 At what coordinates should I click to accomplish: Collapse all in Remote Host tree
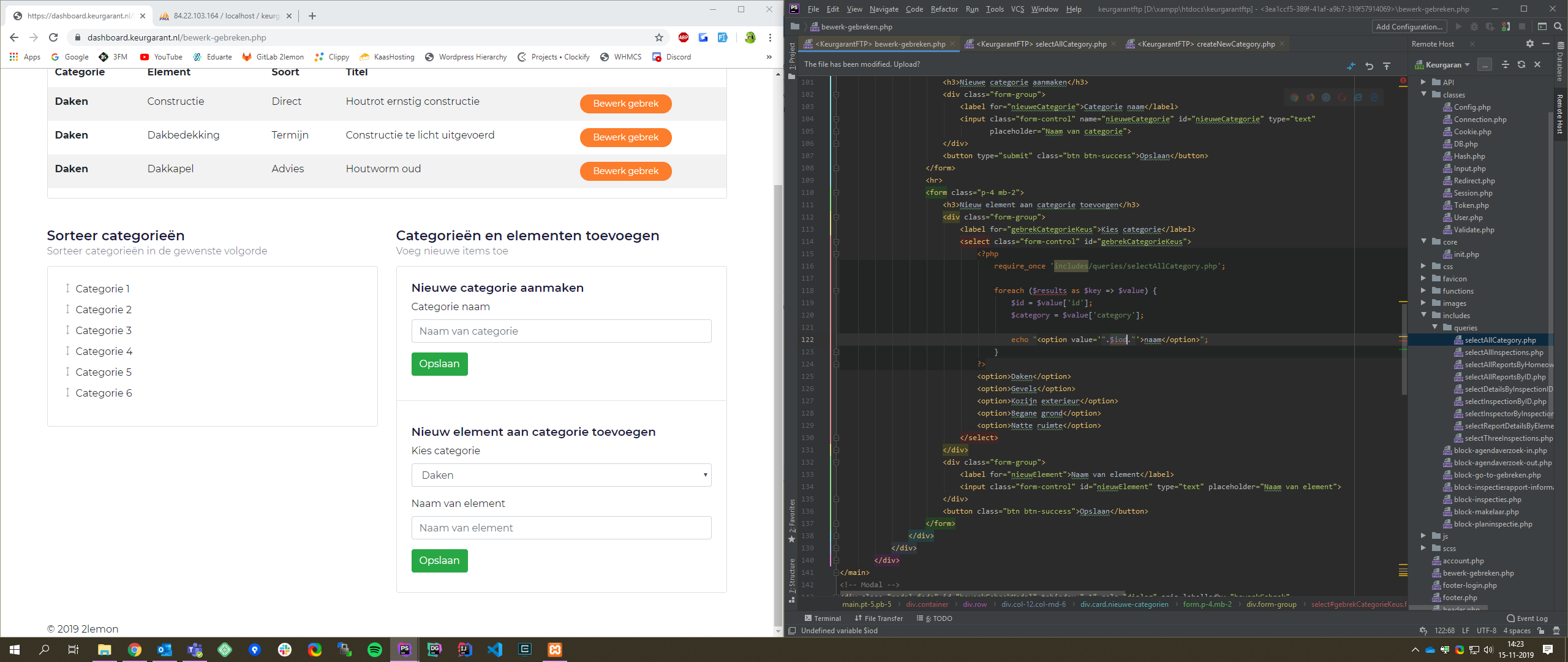point(1505,64)
